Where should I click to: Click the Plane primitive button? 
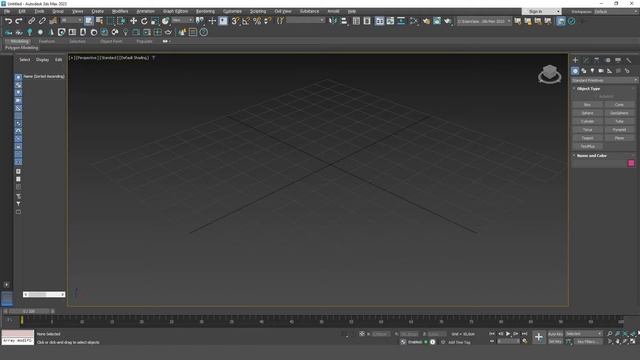click(x=619, y=138)
